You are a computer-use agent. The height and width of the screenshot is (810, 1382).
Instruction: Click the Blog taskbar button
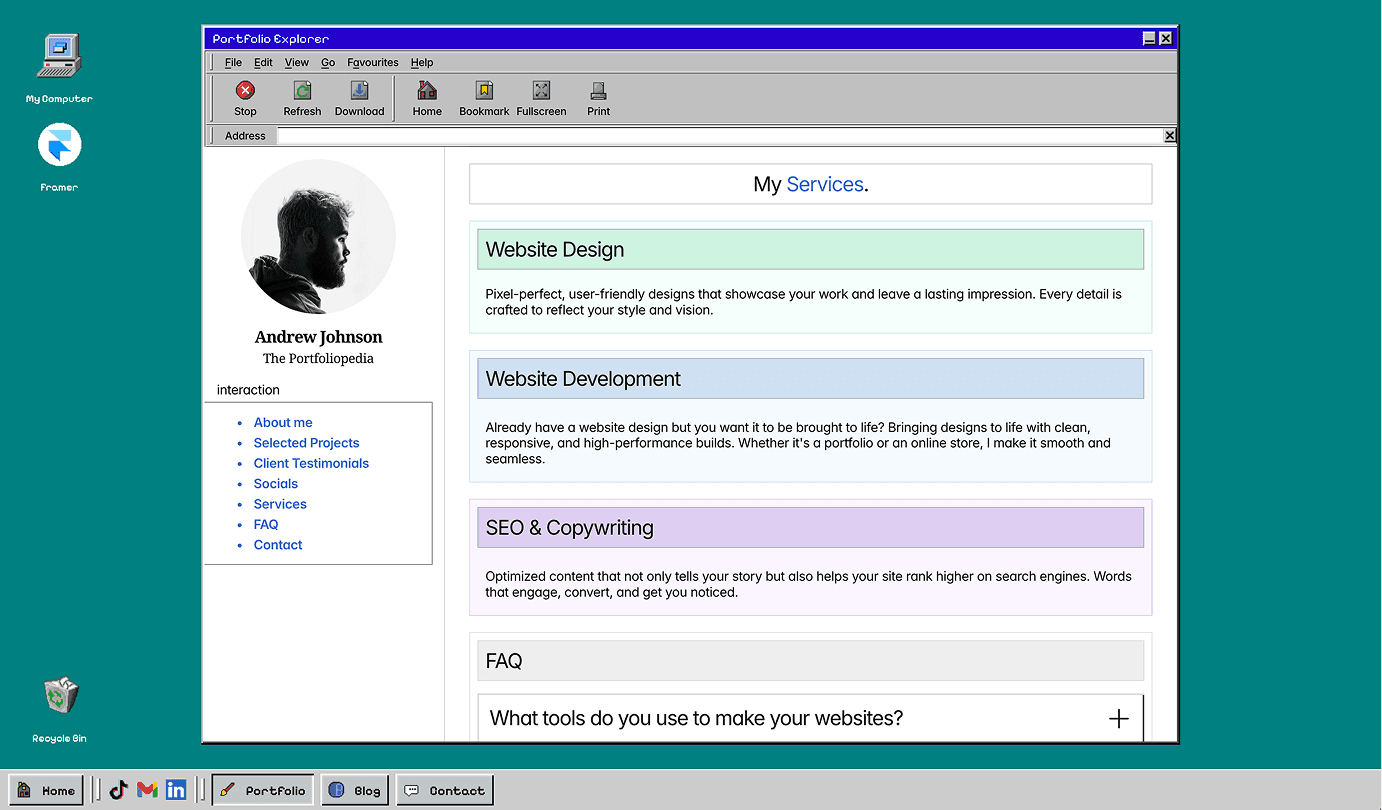point(355,790)
